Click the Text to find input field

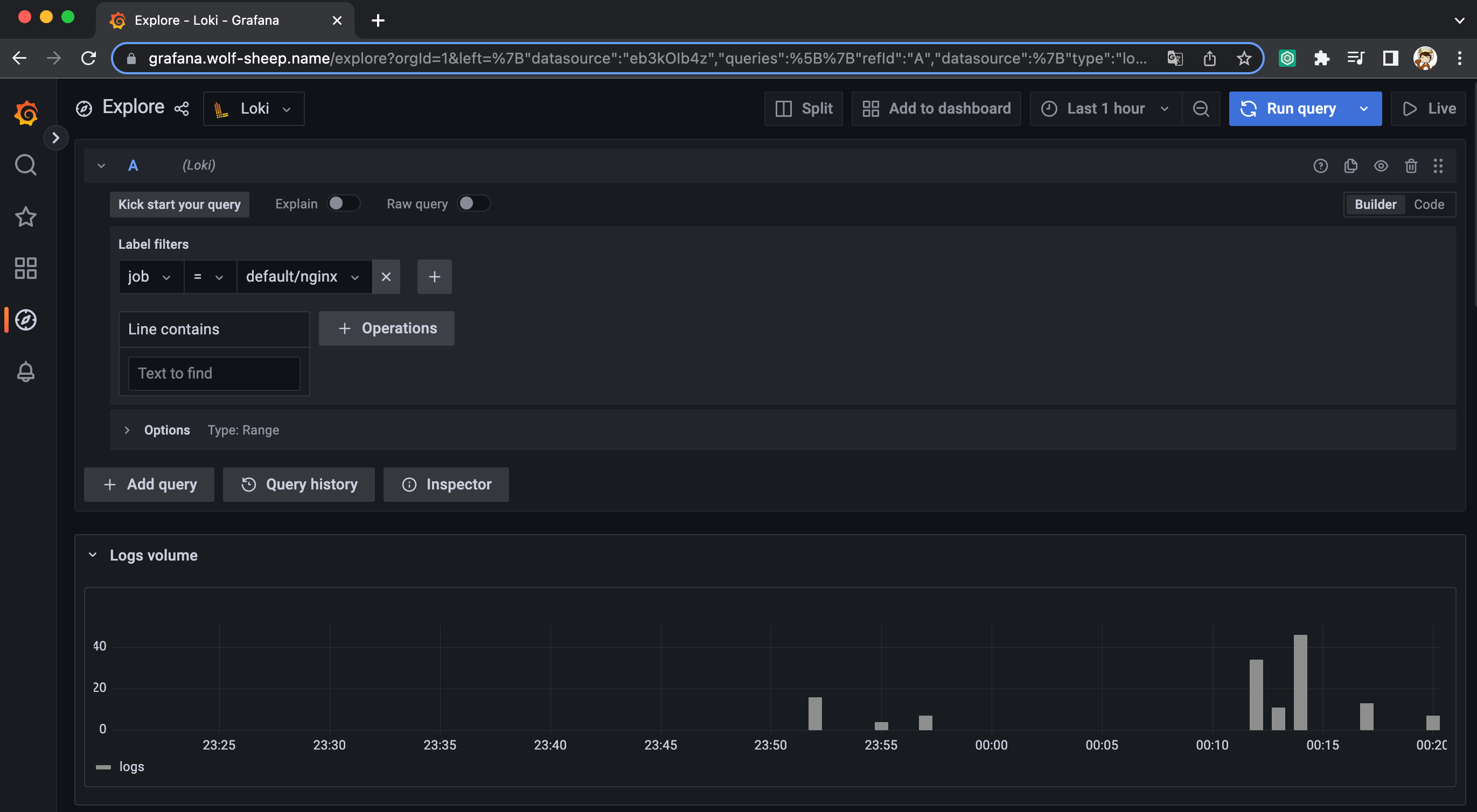click(214, 373)
